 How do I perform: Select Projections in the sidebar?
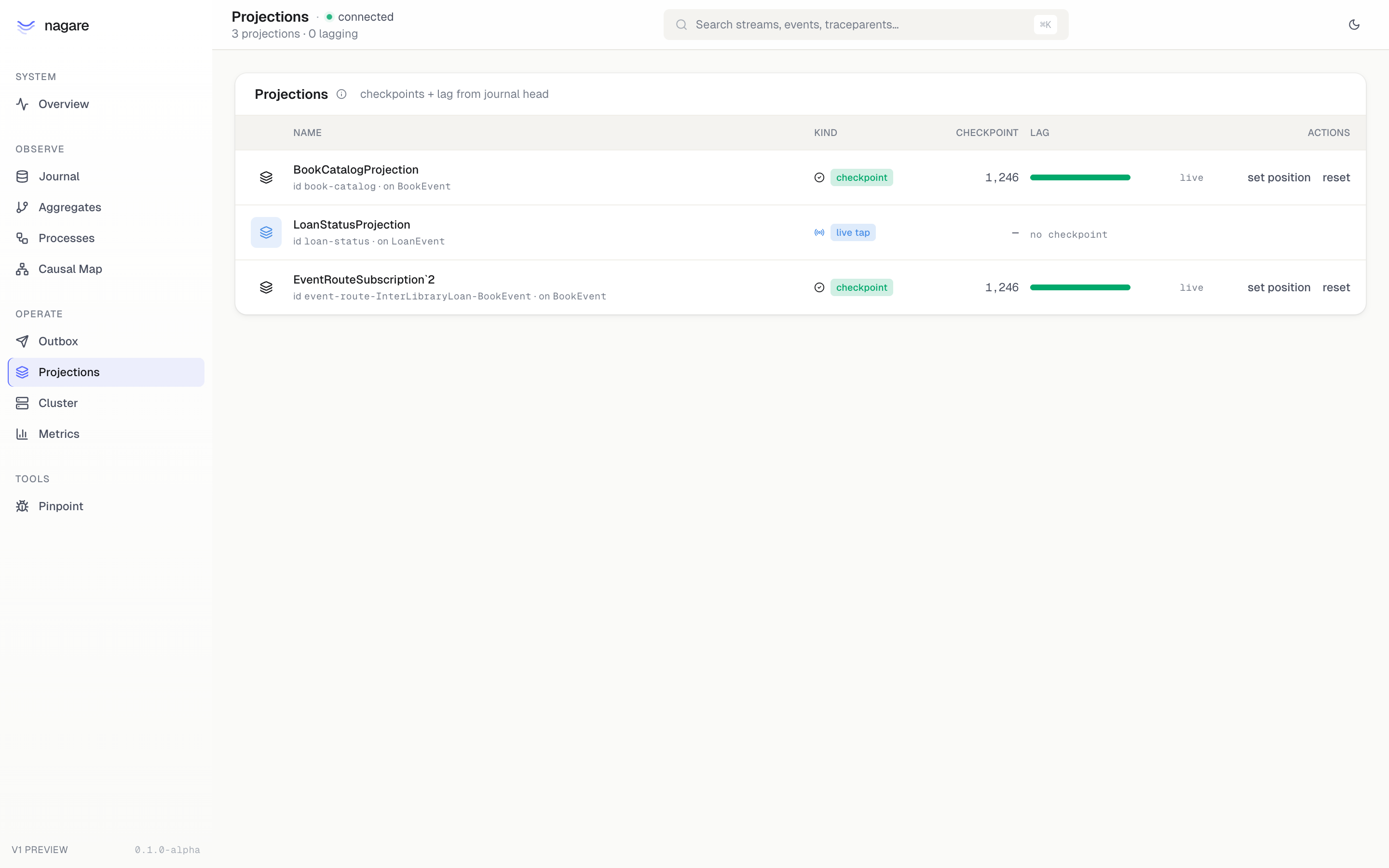(106, 373)
